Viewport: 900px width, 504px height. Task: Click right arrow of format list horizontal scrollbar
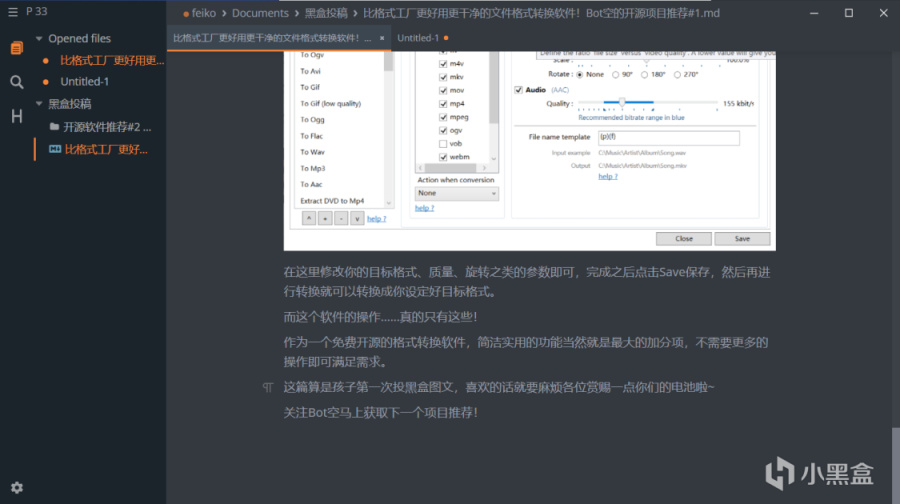(484, 168)
